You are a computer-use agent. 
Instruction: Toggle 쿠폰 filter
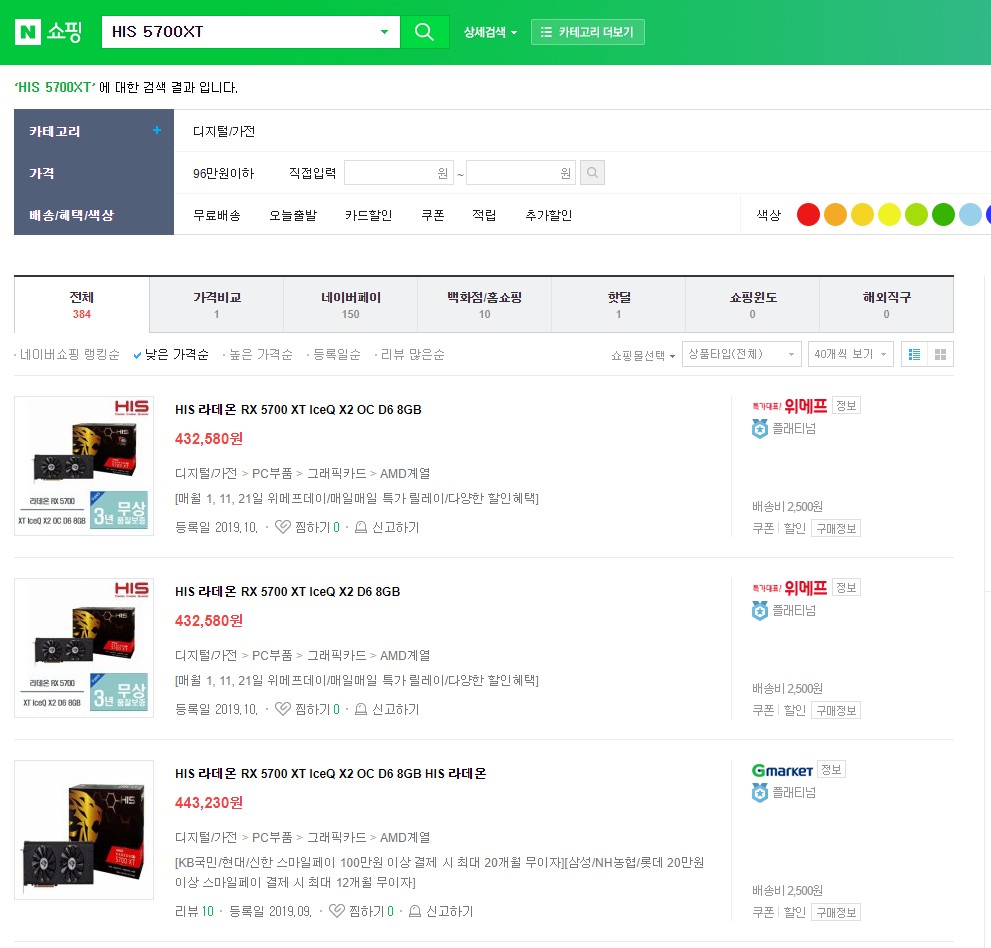[433, 215]
